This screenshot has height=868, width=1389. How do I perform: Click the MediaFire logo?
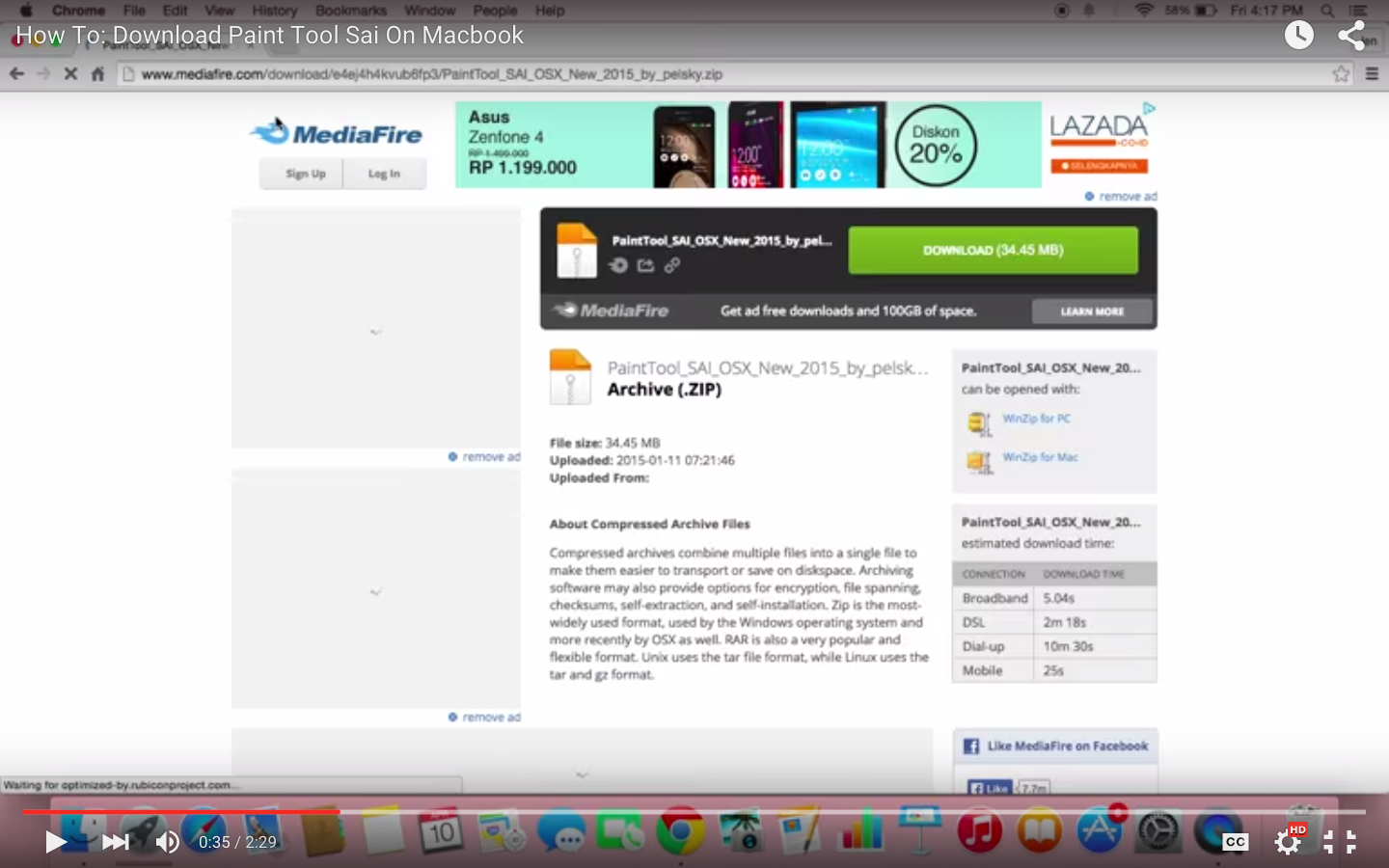[336, 133]
